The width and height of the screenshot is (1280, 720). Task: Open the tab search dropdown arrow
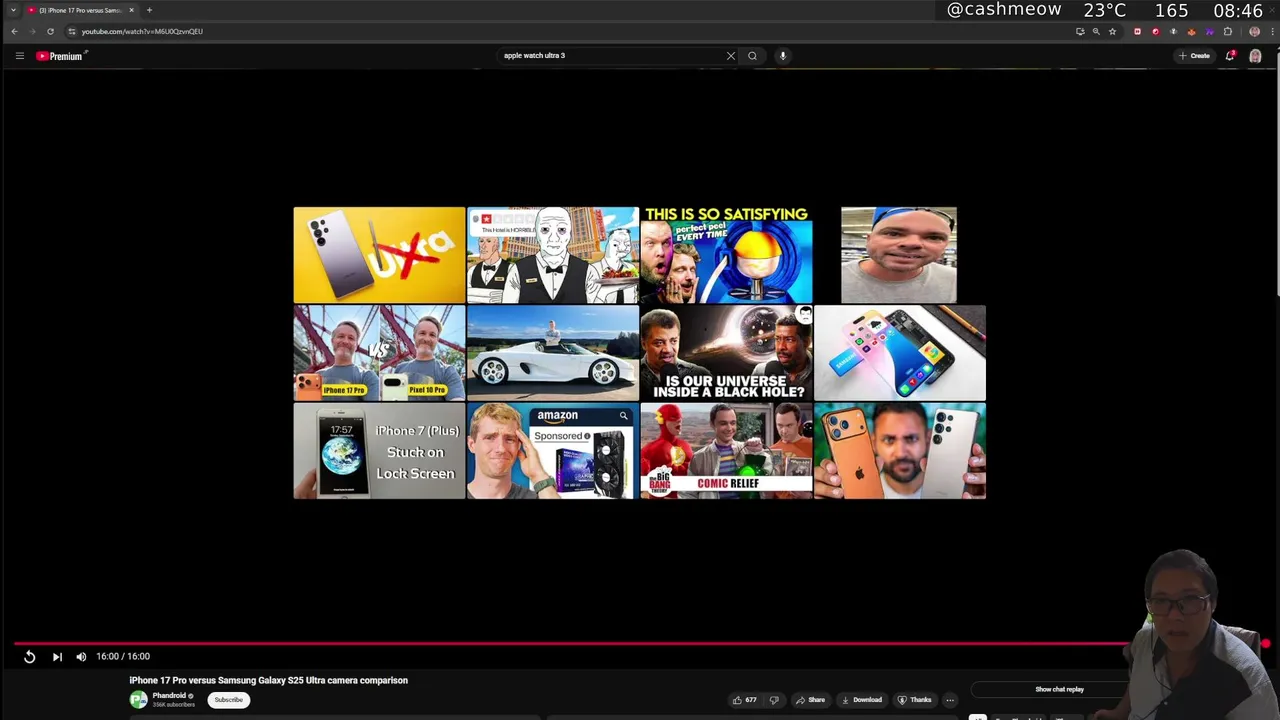tap(13, 10)
